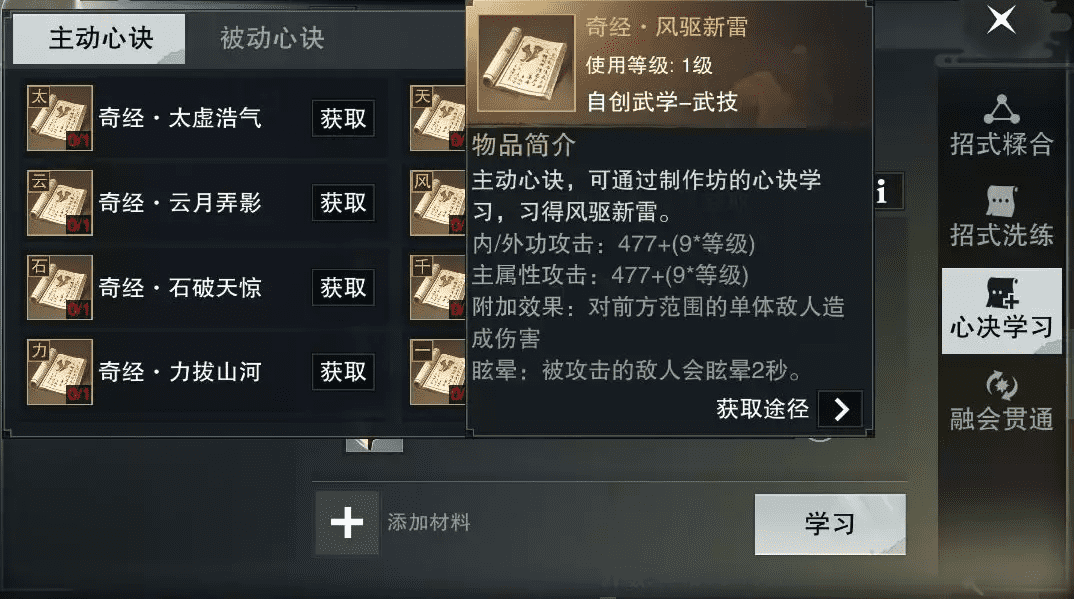This screenshot has height=599, width=1074.
Task: Open 融会贯通 from the side panel
Action: pyautogui.click(x=1001, y=401)
